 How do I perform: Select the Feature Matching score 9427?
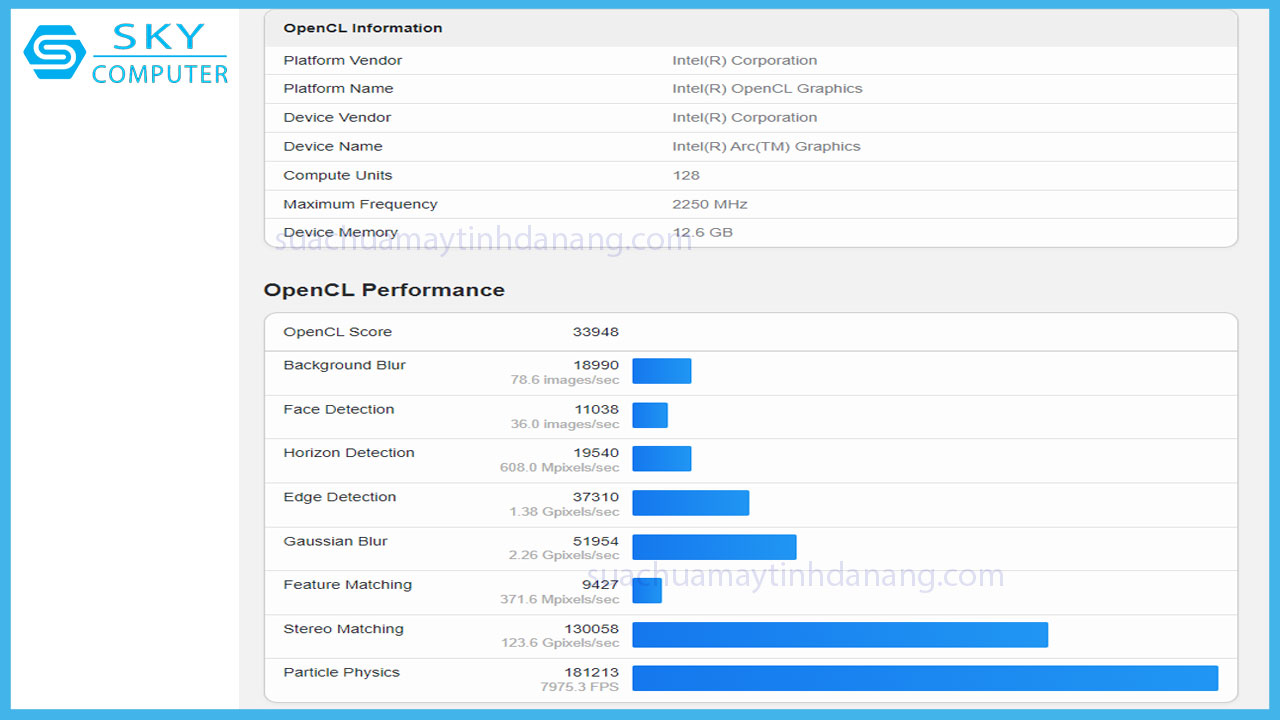pos(602,583)
